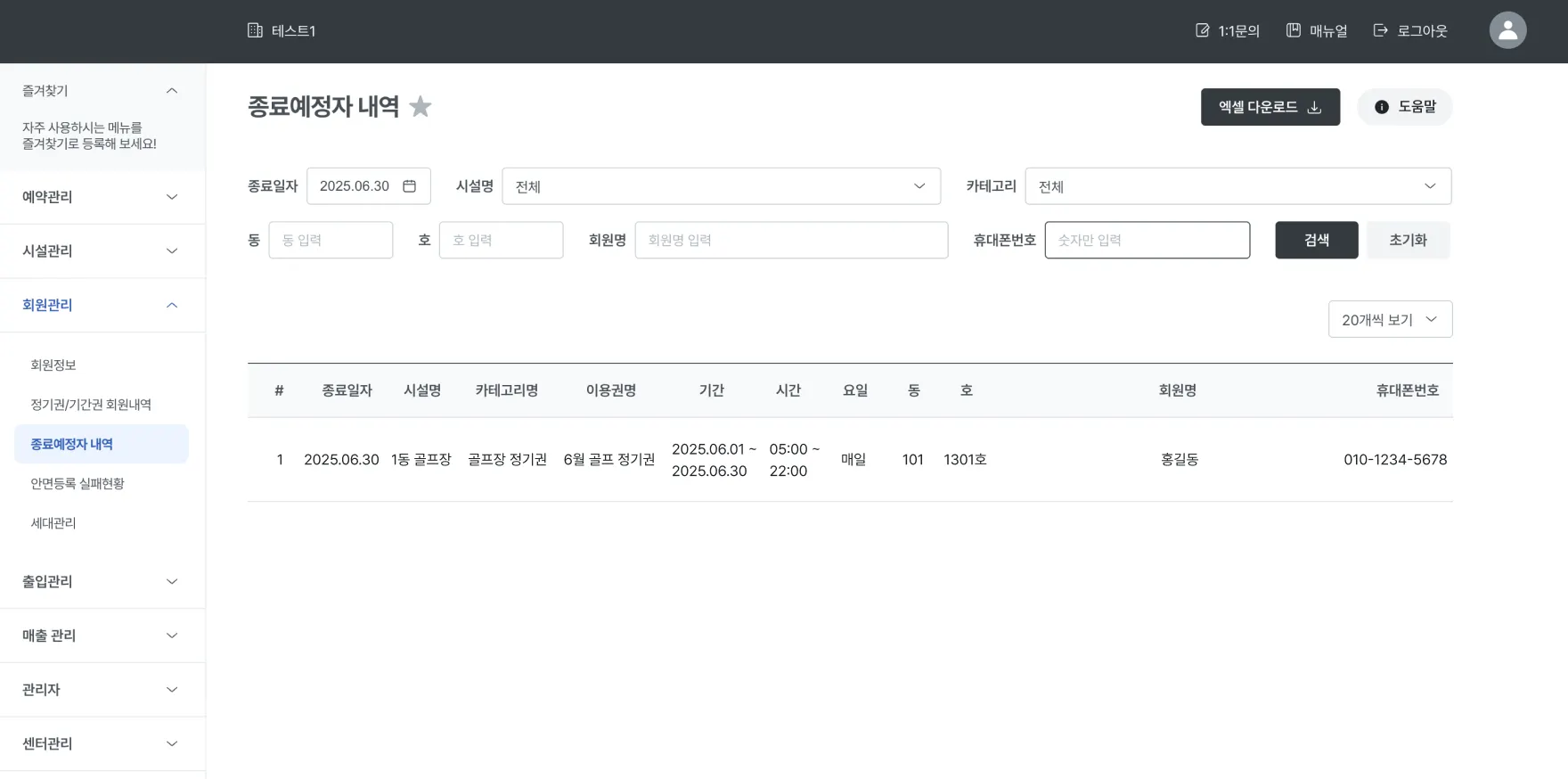Expand the 예약관리 sidebar menu
Image resolution: width=1568 pixels, height=779 pixels.
102,197
